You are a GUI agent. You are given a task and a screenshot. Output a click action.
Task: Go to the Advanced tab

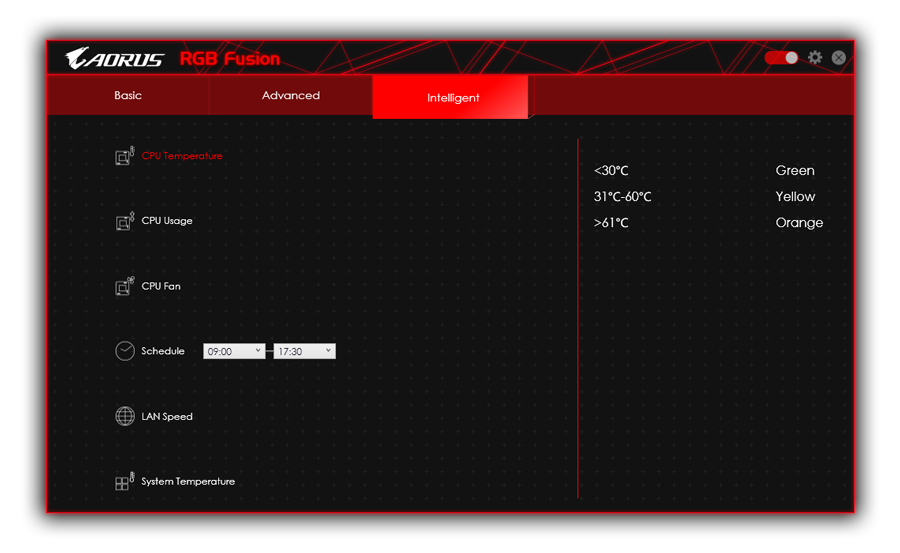click(291, 96)
